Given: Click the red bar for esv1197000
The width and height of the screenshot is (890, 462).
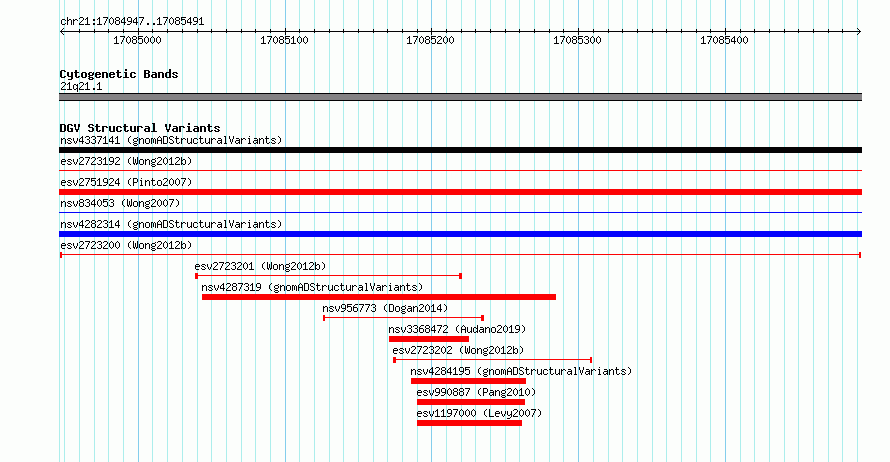Looking at the screenshot, I should 469,423.
